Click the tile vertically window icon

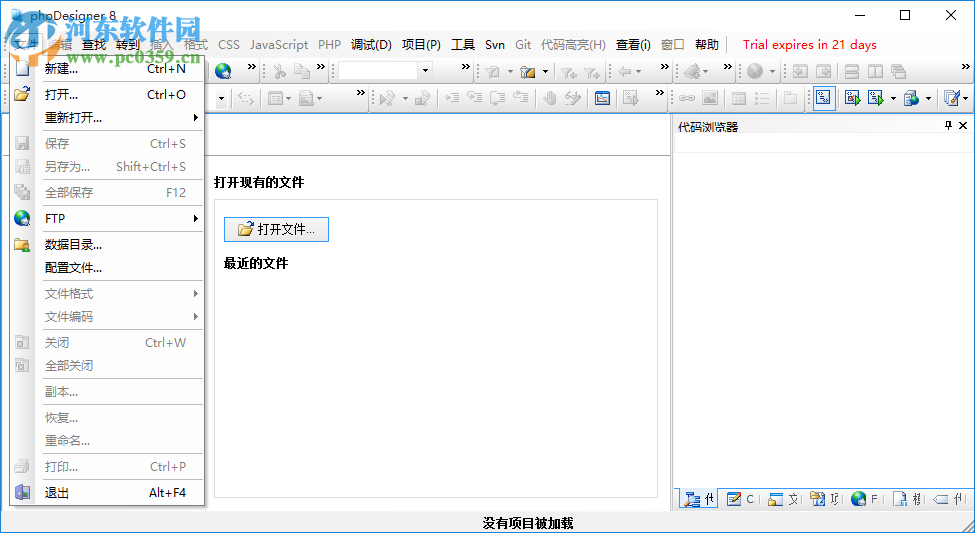click(x=875, y=72)
